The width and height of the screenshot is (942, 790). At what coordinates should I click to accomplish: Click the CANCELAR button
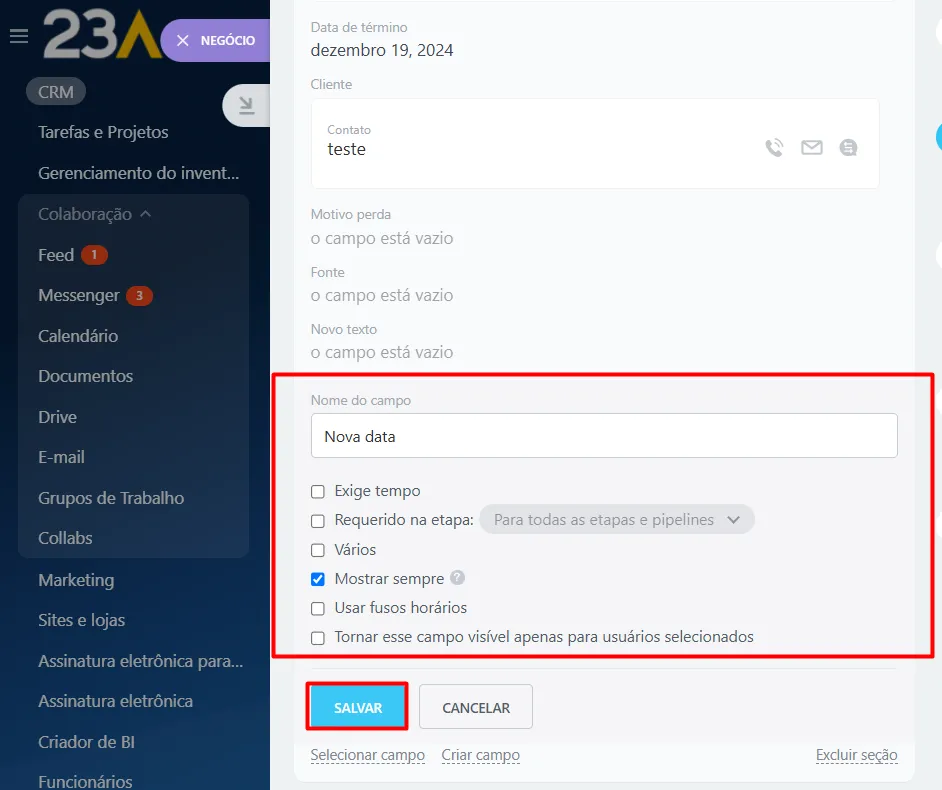(476, 707)
